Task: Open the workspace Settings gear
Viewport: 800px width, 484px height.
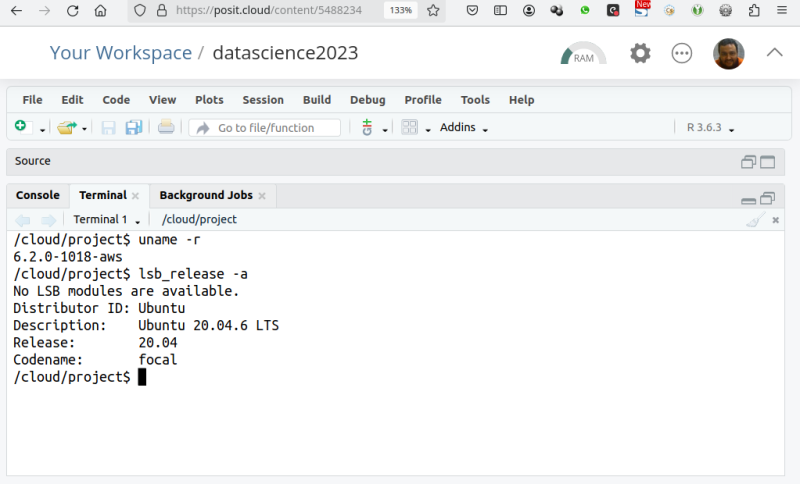Action: click(640, 54)
